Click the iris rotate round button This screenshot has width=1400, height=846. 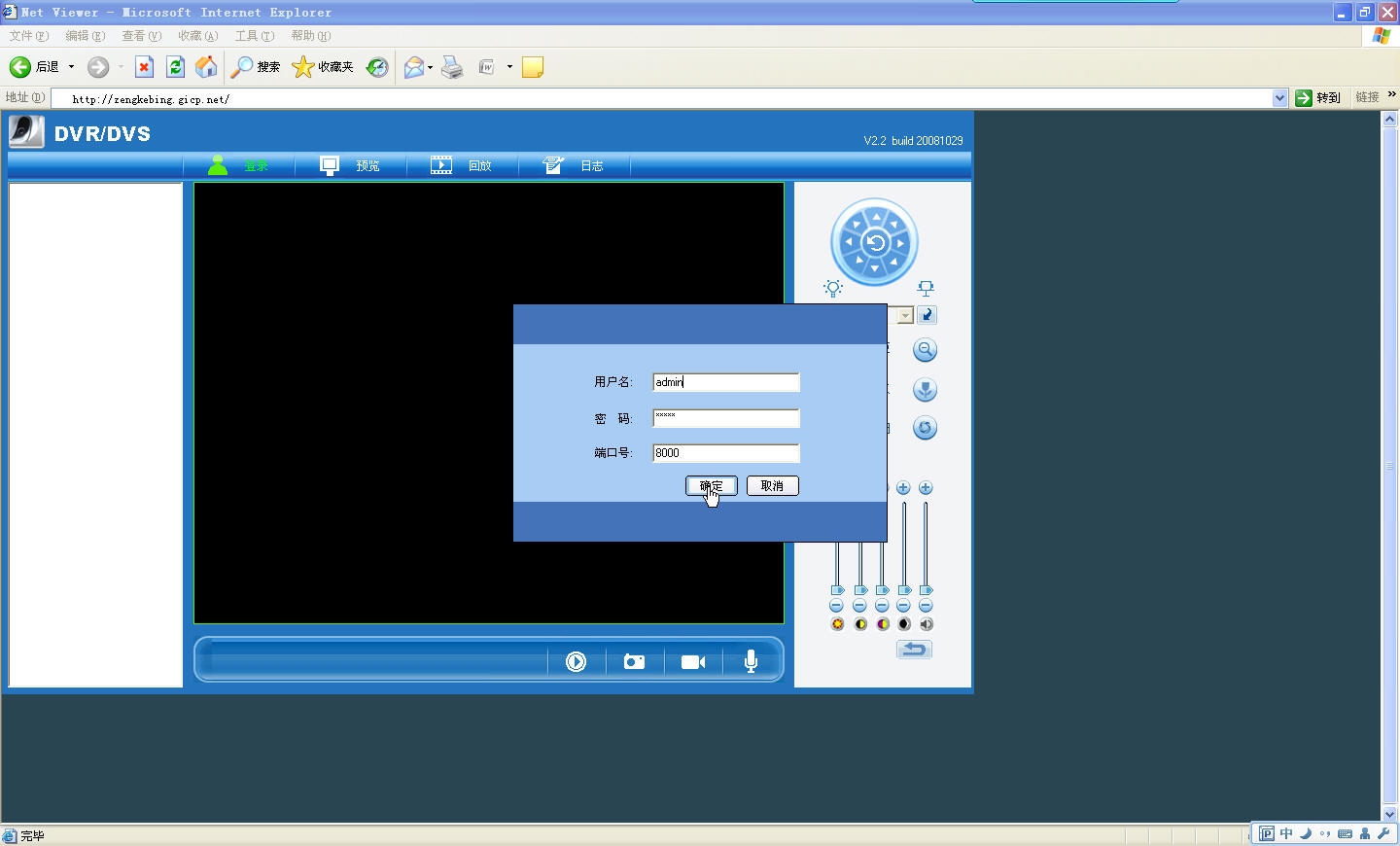click(x=925, y=428)
